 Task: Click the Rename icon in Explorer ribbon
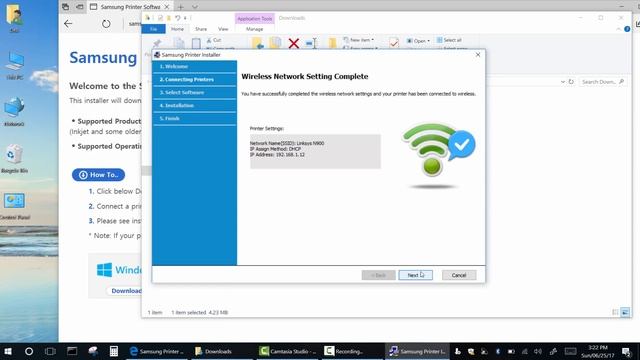tap(311, 43)
